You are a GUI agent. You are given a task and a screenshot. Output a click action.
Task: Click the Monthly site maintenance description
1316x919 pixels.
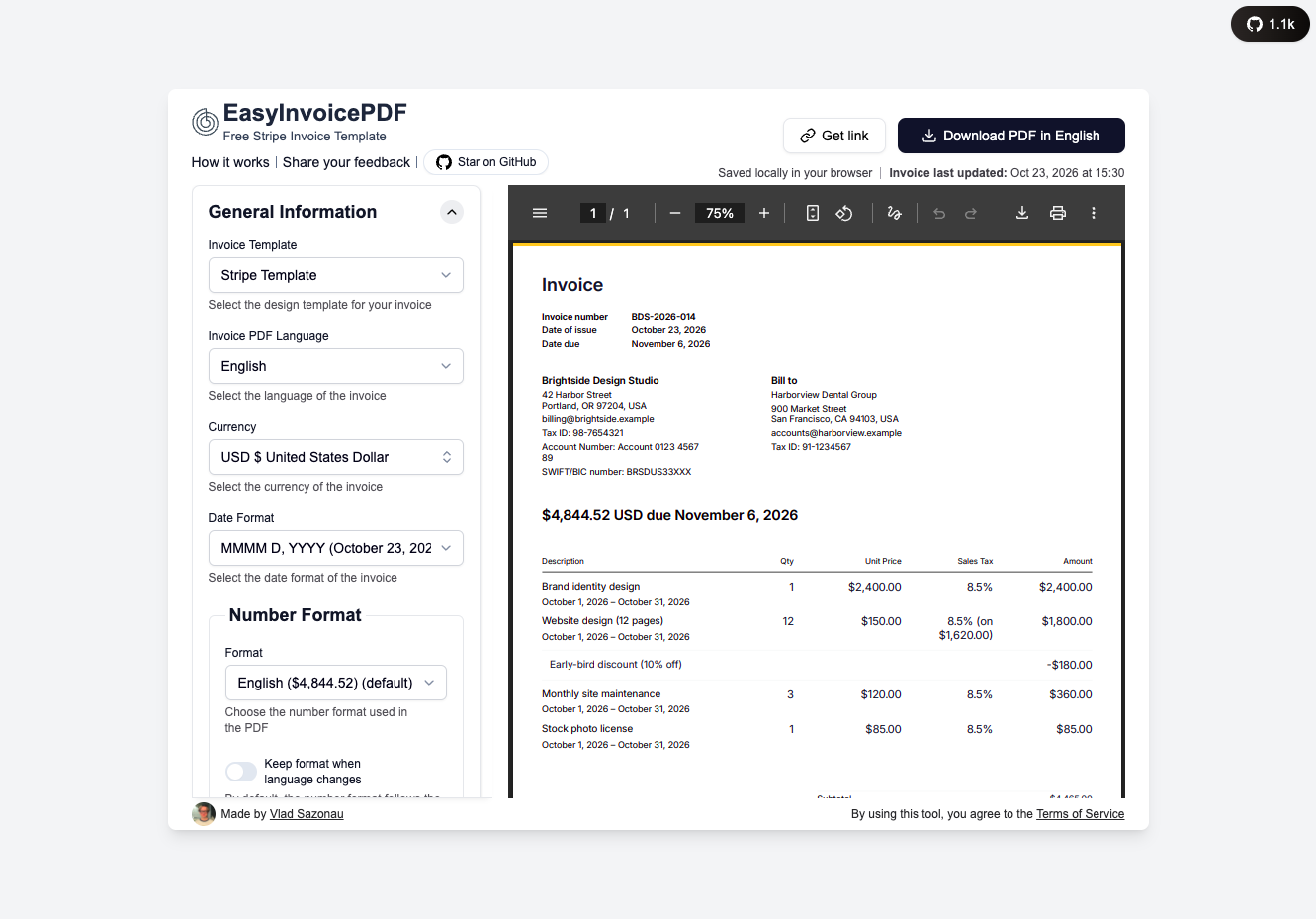click(601, 694)
